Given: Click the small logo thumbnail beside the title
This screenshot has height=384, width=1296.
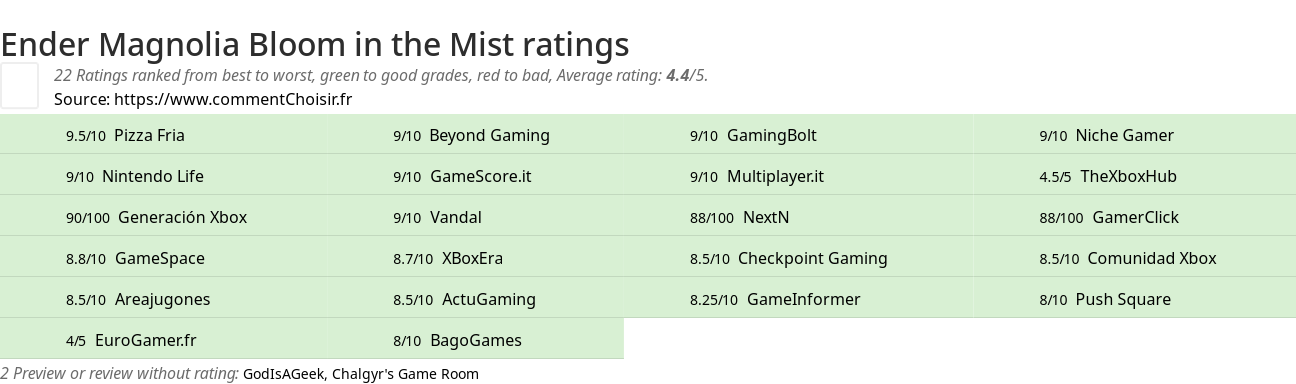Looking at the screenshot, I should coord(19,85).
